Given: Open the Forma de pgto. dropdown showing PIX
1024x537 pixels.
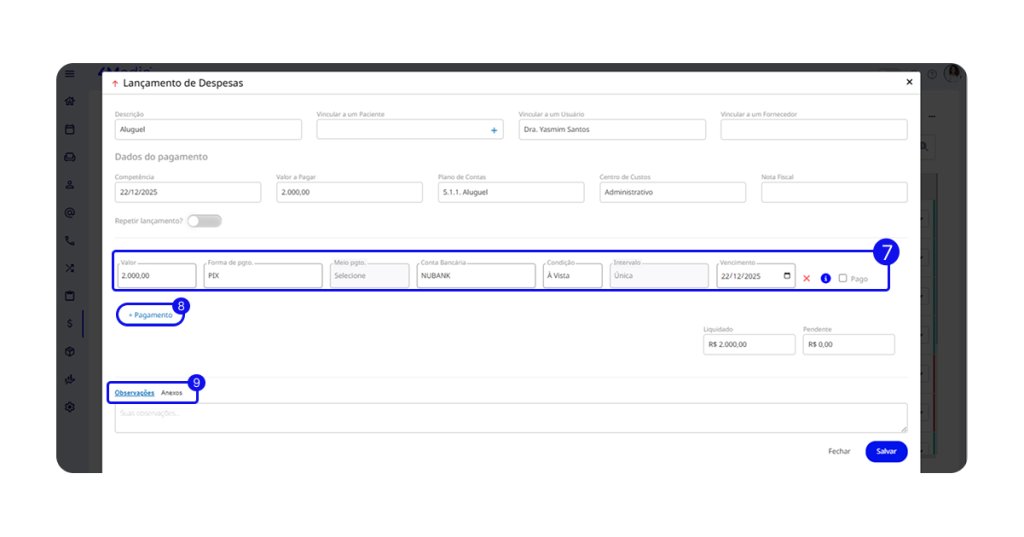Looking at the screenshot, I should tap(263, 275).
